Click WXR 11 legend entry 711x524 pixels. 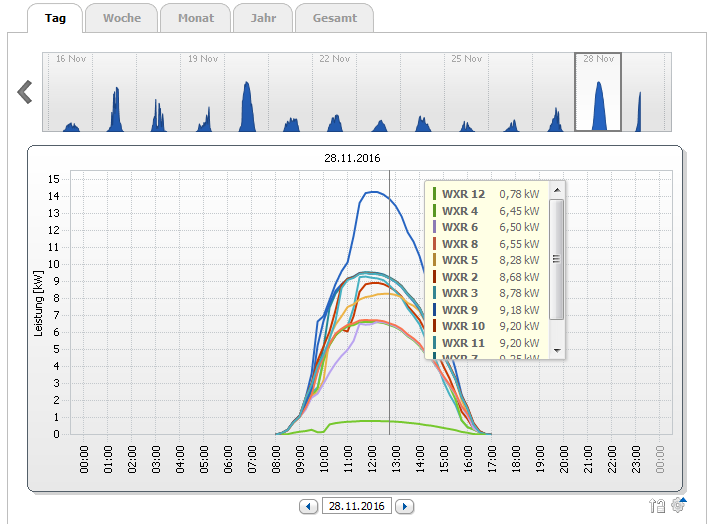pos(487,343)
